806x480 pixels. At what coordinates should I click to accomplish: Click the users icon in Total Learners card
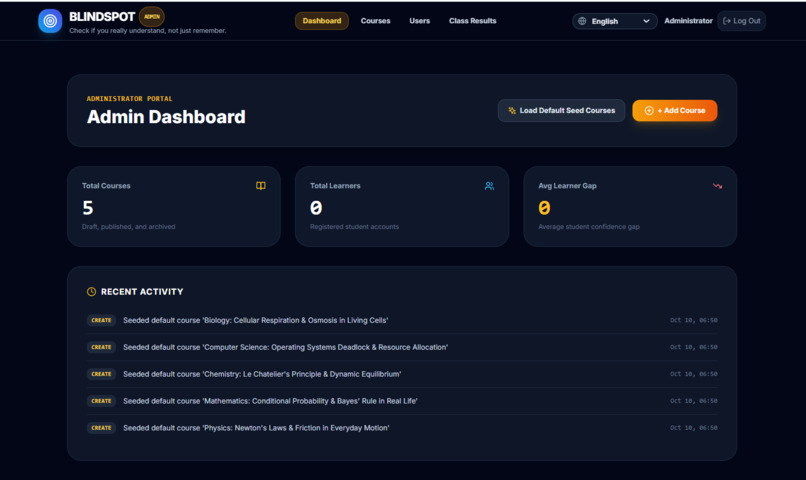(x=489, y=186)
